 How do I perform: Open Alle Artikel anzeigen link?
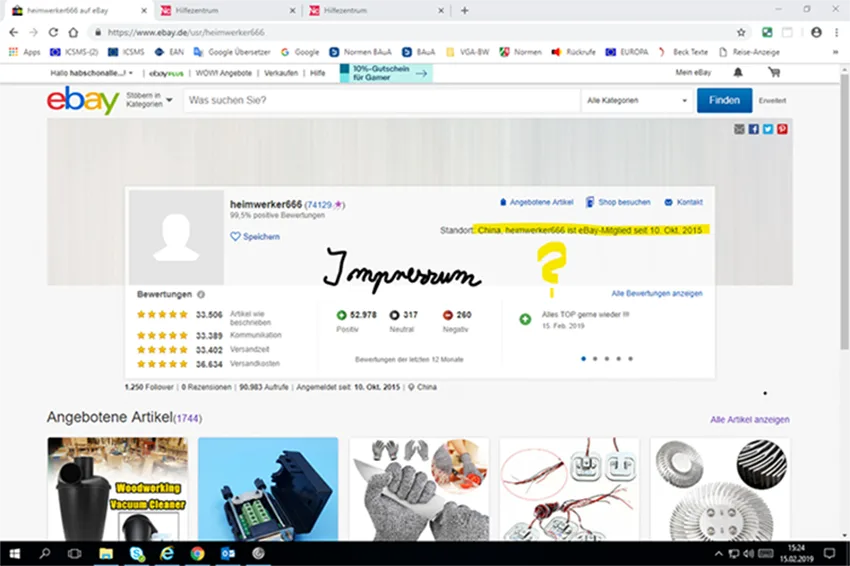[x=750, y=420]
